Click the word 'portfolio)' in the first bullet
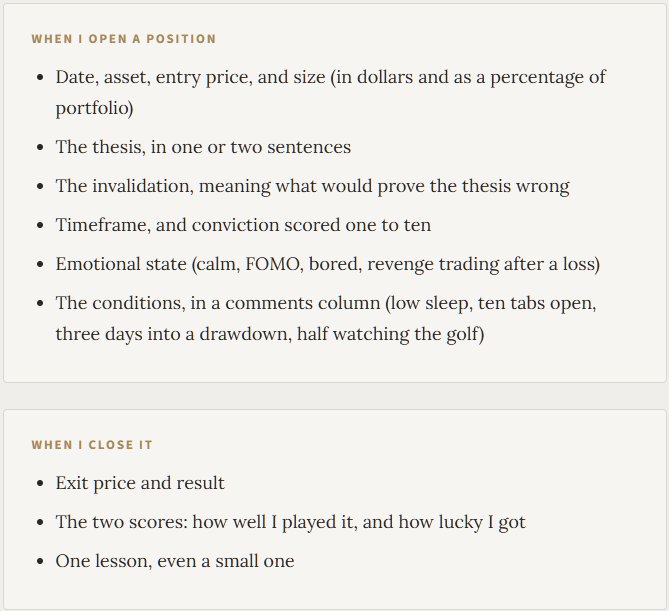This screenshot has height=611, width=669. tap(95, 108)
